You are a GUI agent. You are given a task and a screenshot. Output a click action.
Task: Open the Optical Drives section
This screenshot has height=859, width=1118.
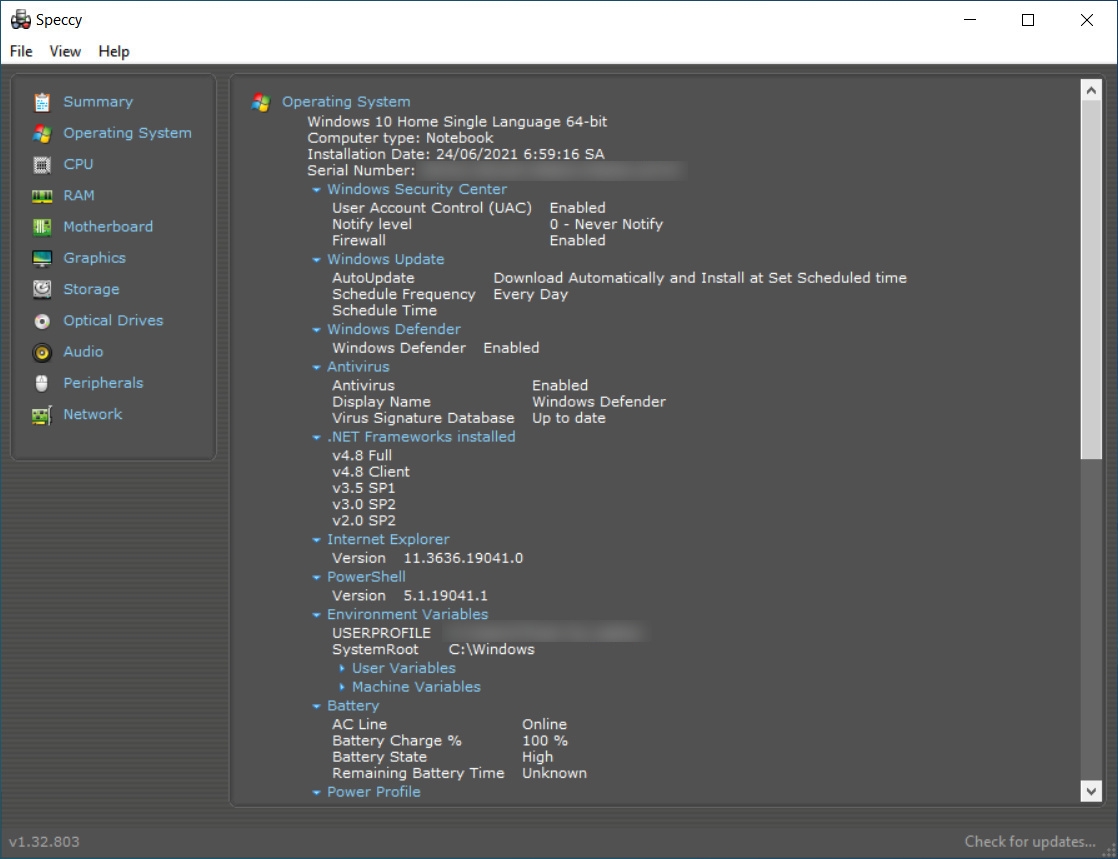113,321
